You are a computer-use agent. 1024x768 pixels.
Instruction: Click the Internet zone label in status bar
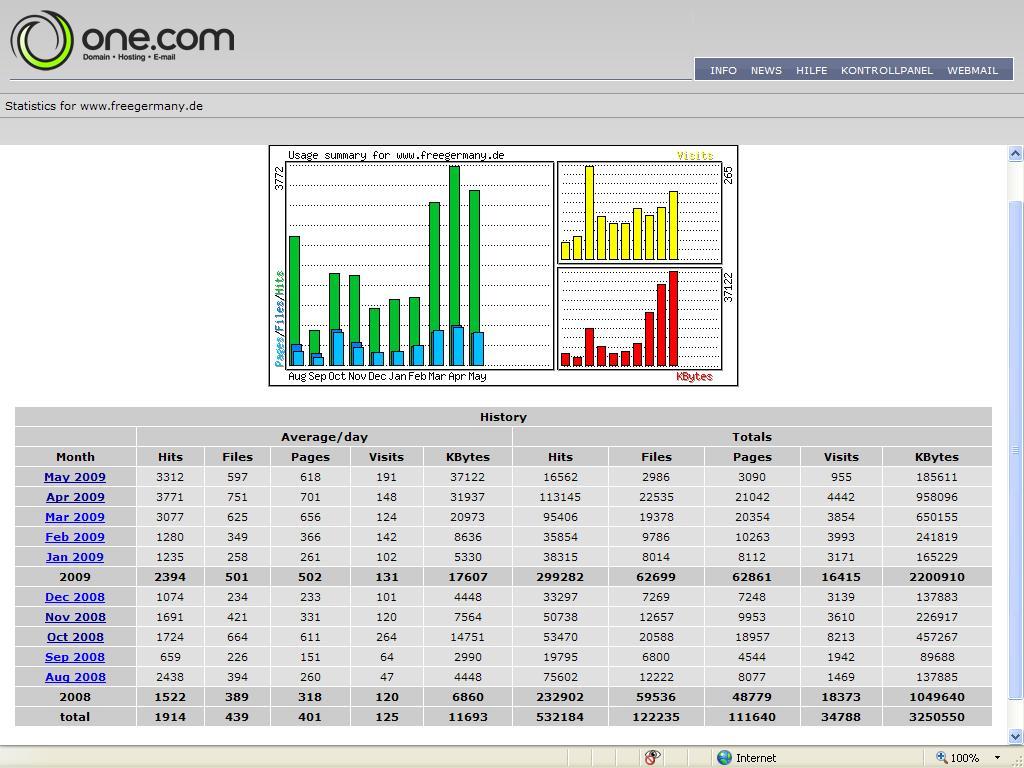pos(756,758)
